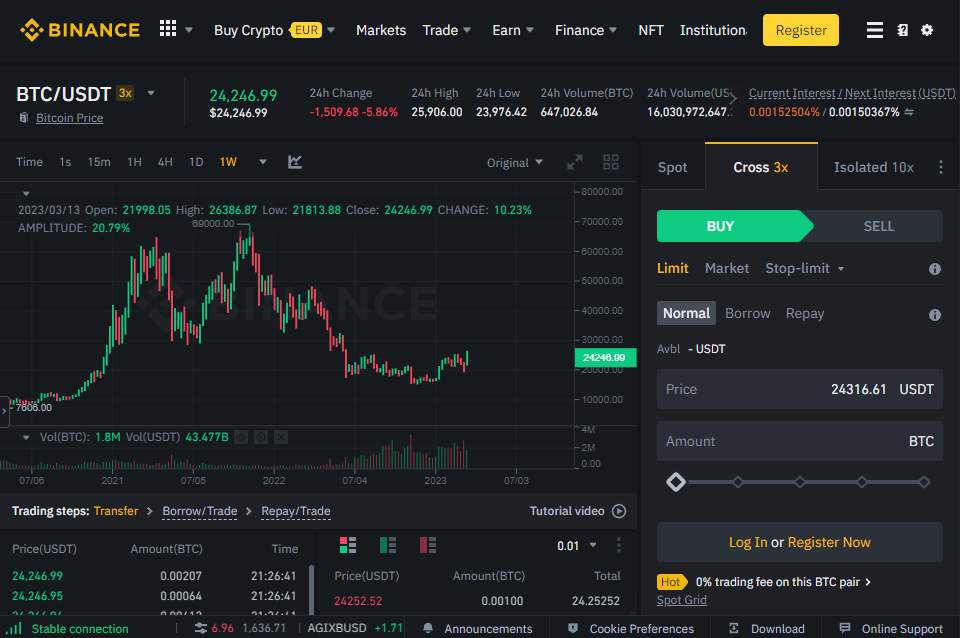Play the tutorial video icon
Screen dimensions: 960x638
[x=619, y=511]
